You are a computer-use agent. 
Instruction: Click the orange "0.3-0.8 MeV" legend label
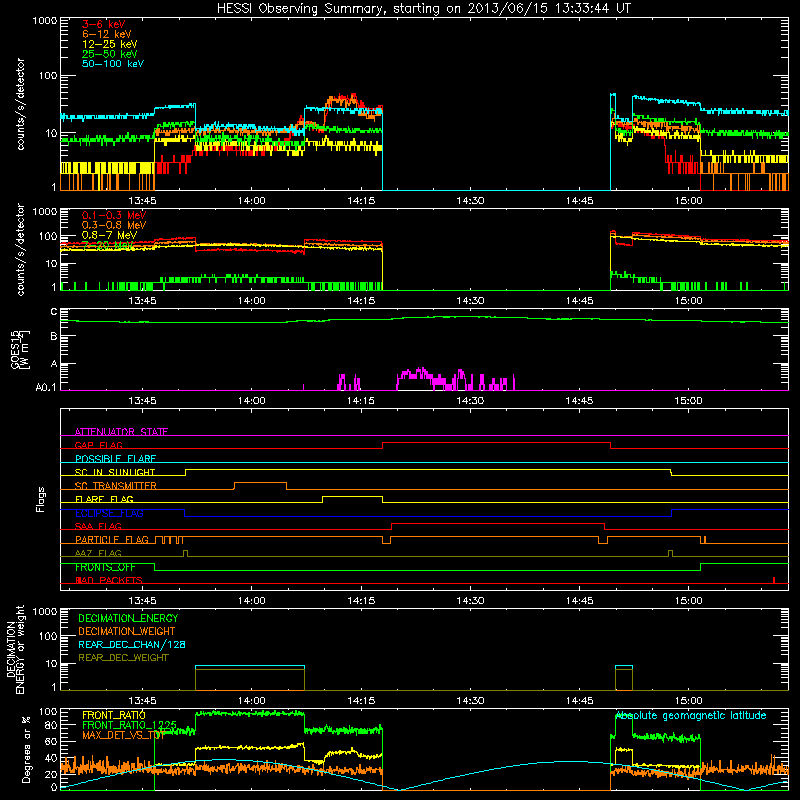tap(114, 225)
